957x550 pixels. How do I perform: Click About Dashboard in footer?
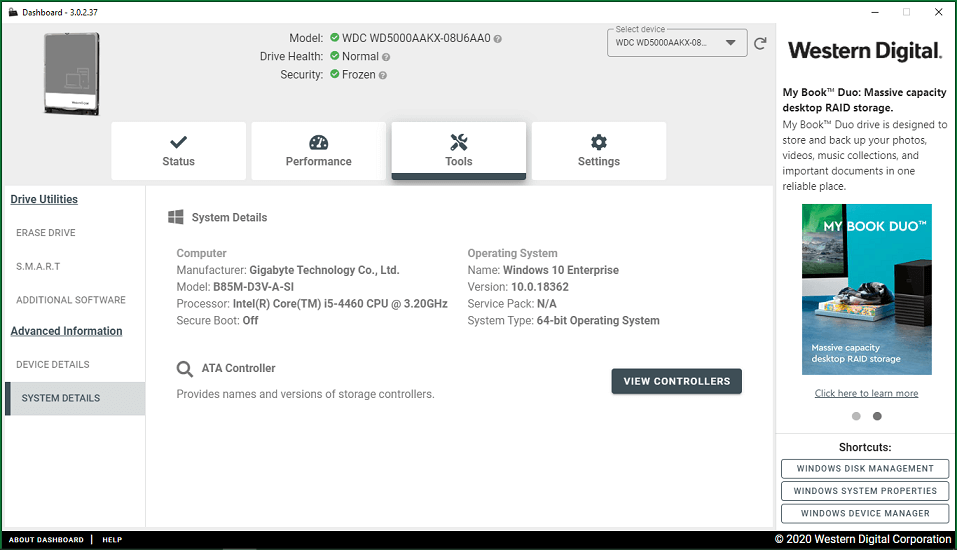[46, 540]
